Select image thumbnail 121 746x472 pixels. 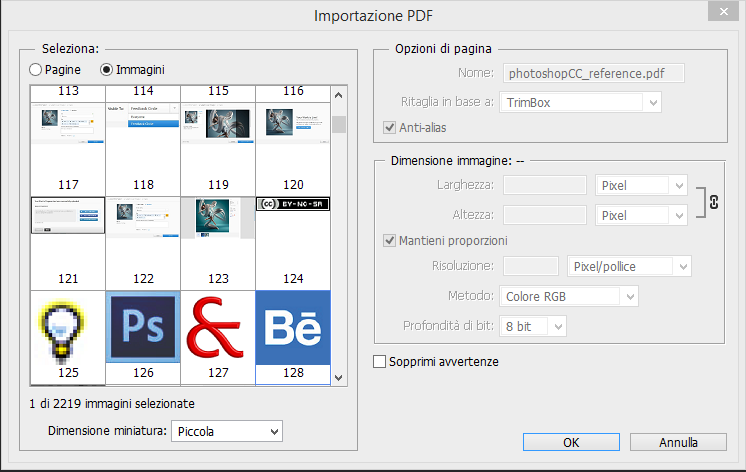coord(68,244)
